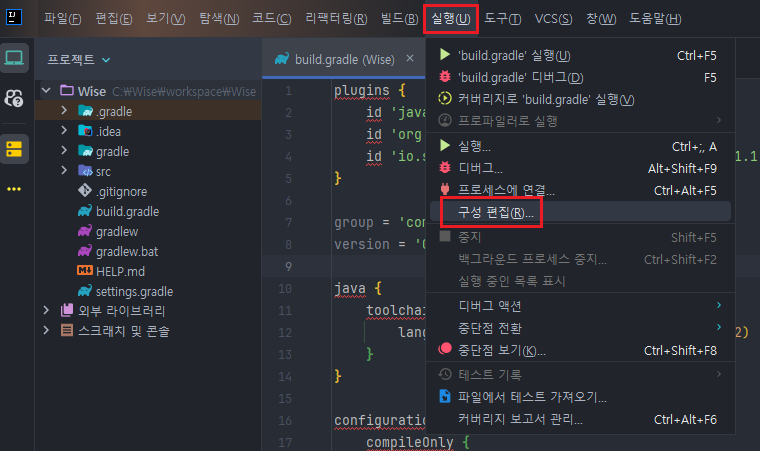The height and width of the screenshot is (451, 760).
Task: Click the settings.gradle elephant icon
Action: coord(85,291)
